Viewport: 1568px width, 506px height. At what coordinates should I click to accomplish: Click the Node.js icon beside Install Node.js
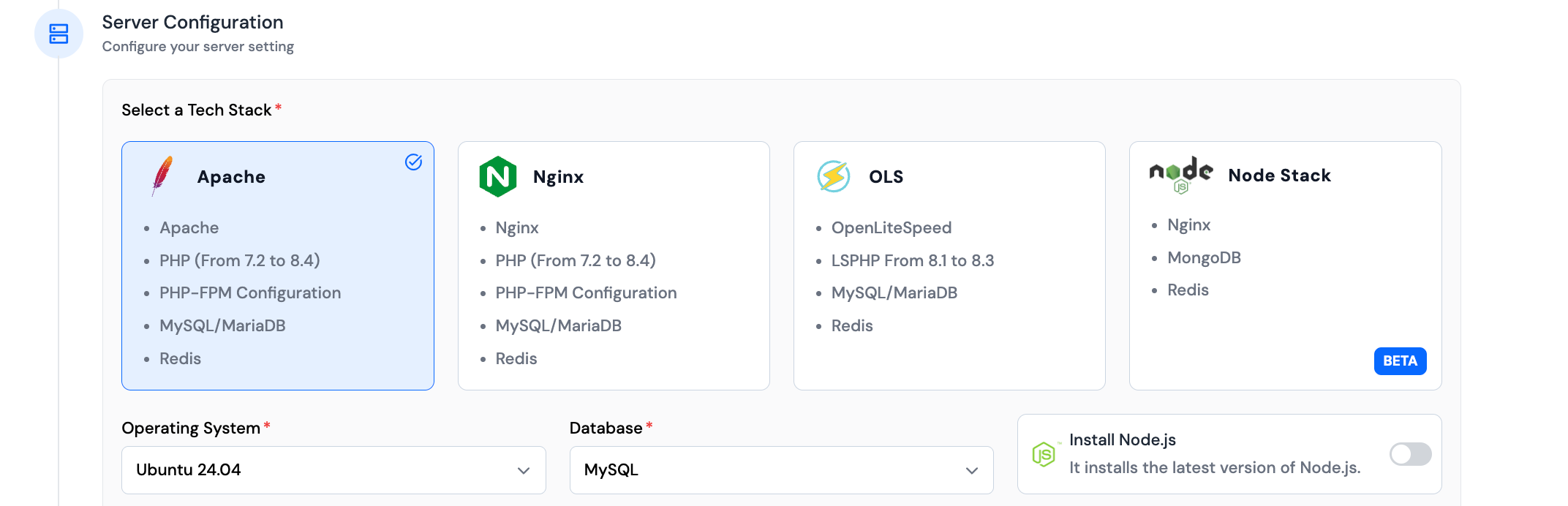(x=1044, y=454)
